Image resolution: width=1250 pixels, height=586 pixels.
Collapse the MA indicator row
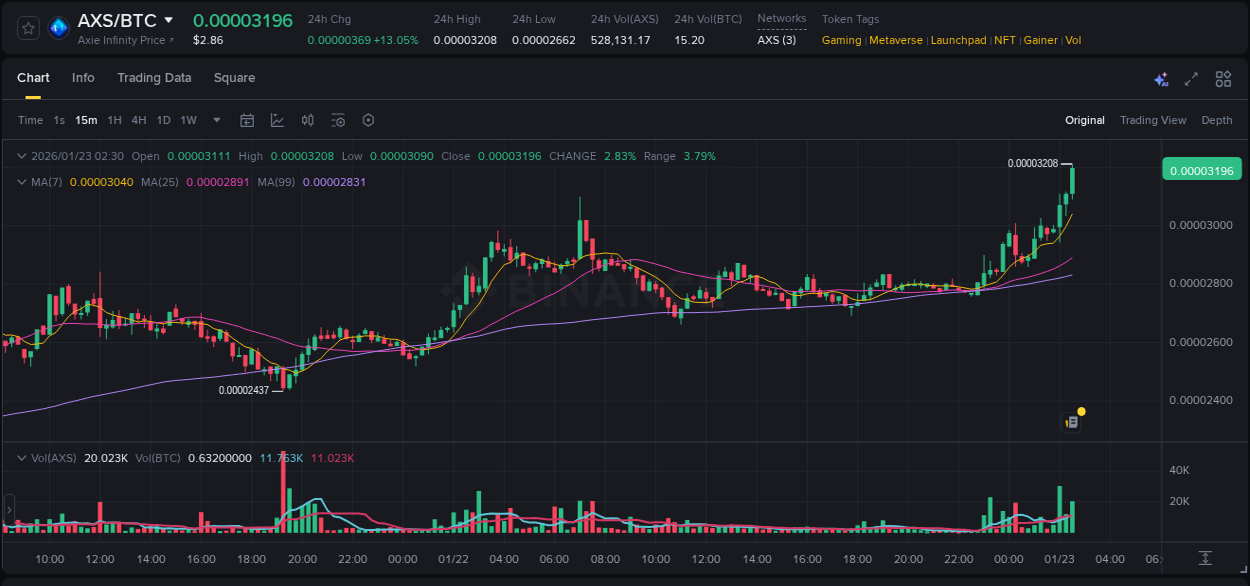tap(20, 182)
